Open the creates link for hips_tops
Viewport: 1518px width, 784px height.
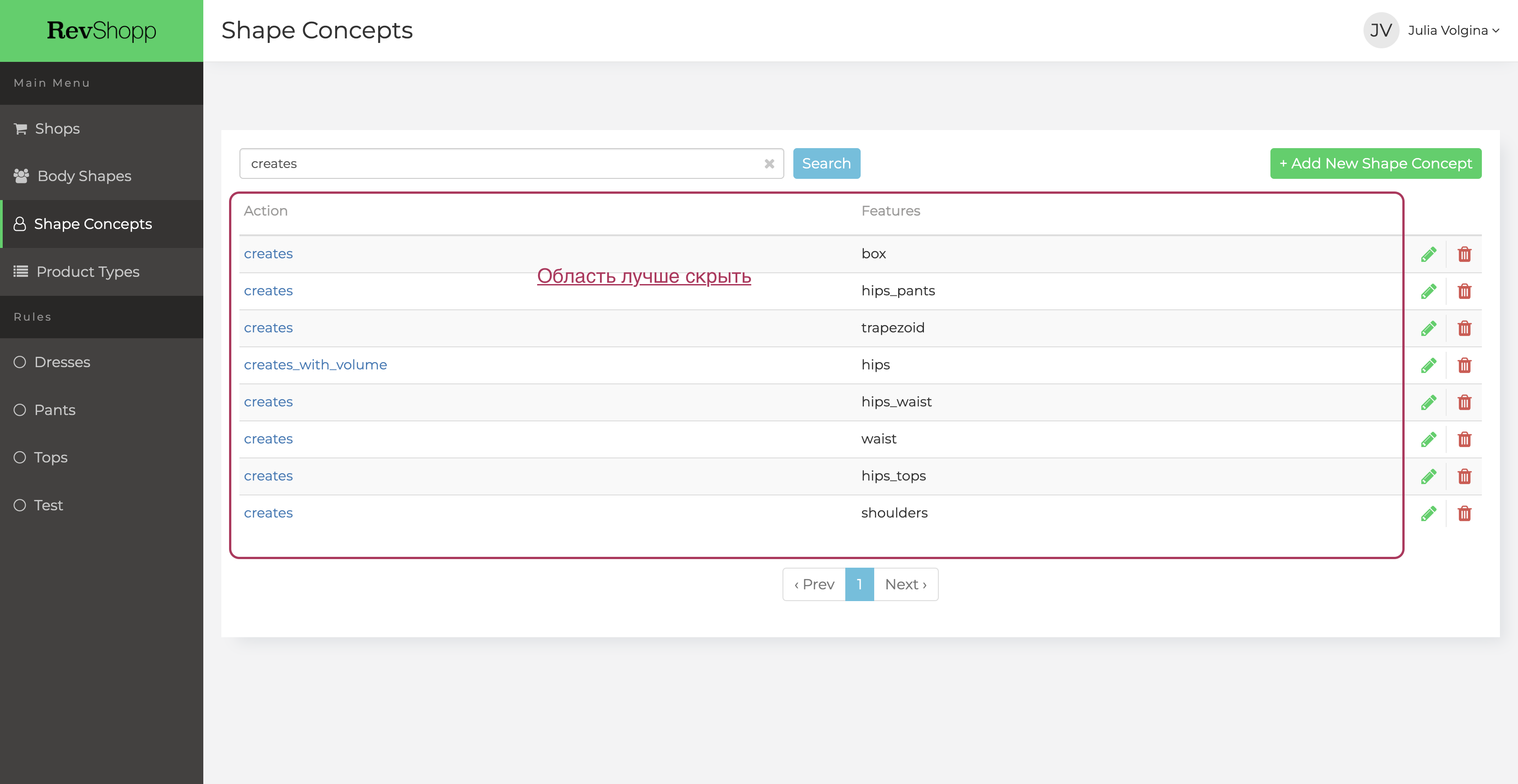pyautogui.click(x=268, y=476)
